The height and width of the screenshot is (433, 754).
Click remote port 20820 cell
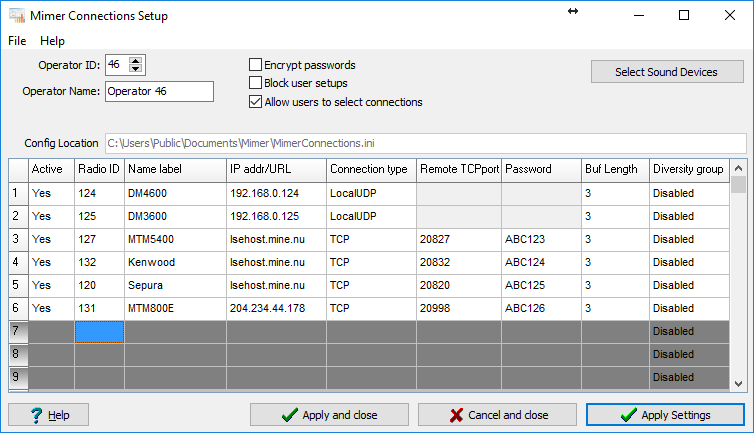(459, 285)
